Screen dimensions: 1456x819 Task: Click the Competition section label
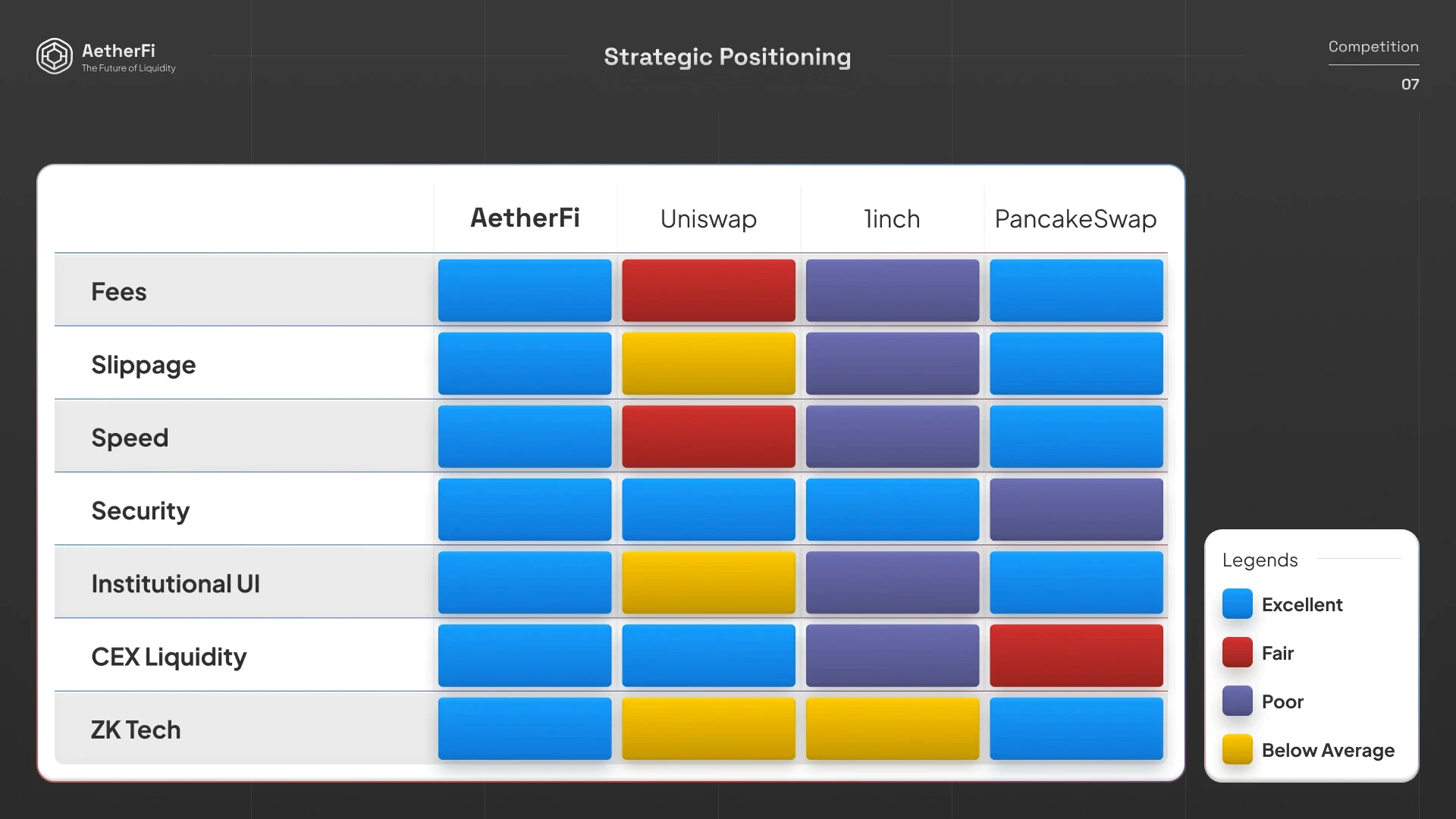[1373, 46]
